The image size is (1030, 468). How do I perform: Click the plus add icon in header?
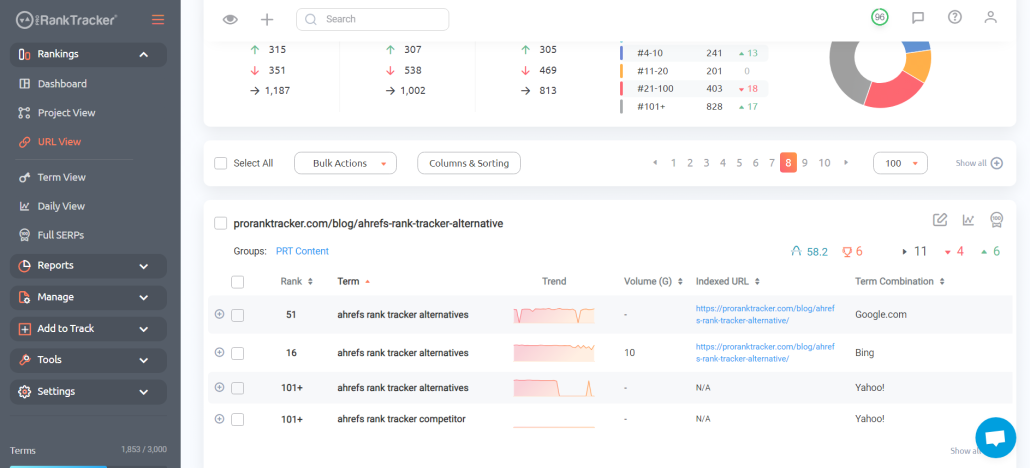pos(267,19)
